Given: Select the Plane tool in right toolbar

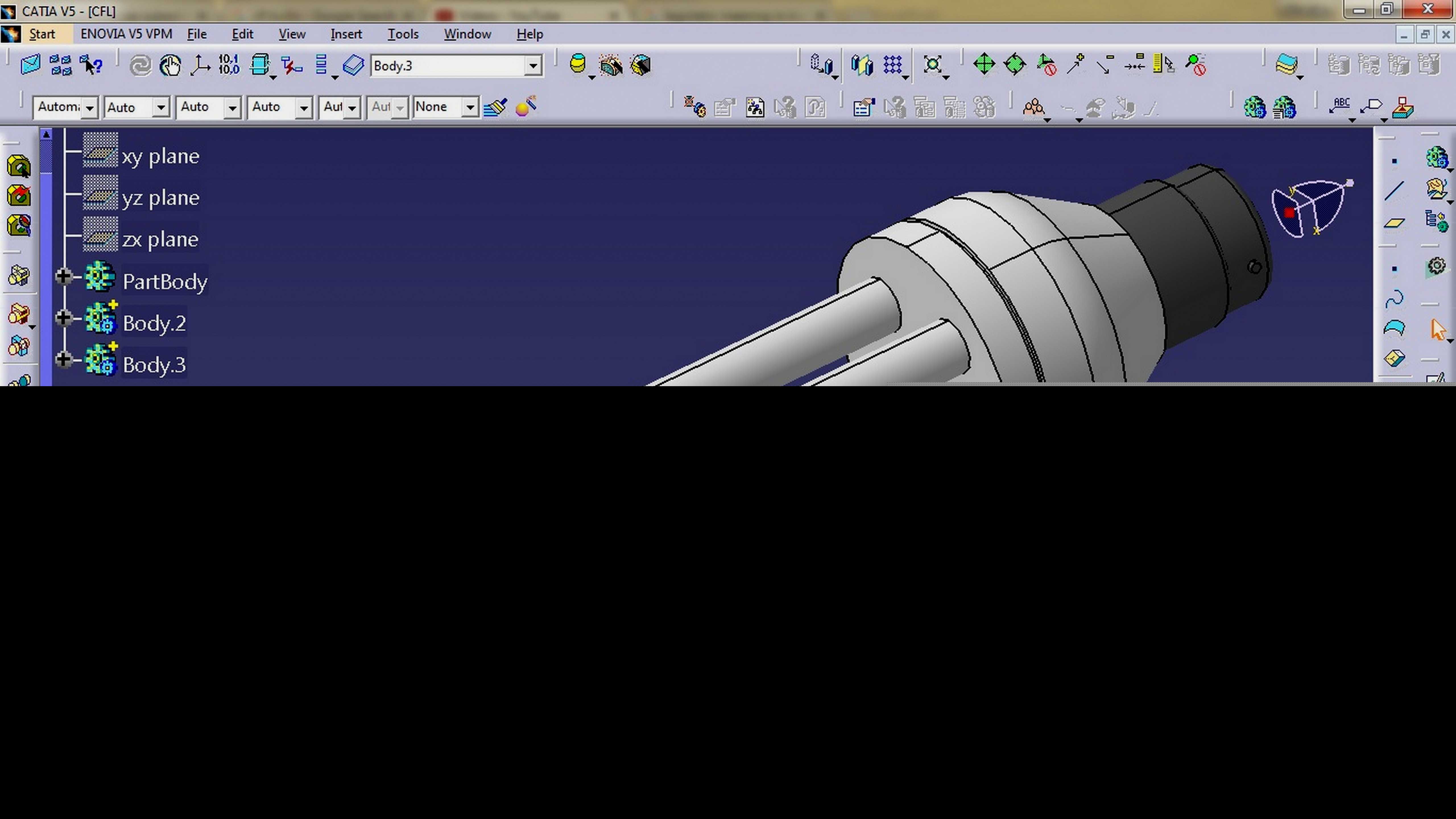Looking at the screenshot, I should click(1394, 223).
